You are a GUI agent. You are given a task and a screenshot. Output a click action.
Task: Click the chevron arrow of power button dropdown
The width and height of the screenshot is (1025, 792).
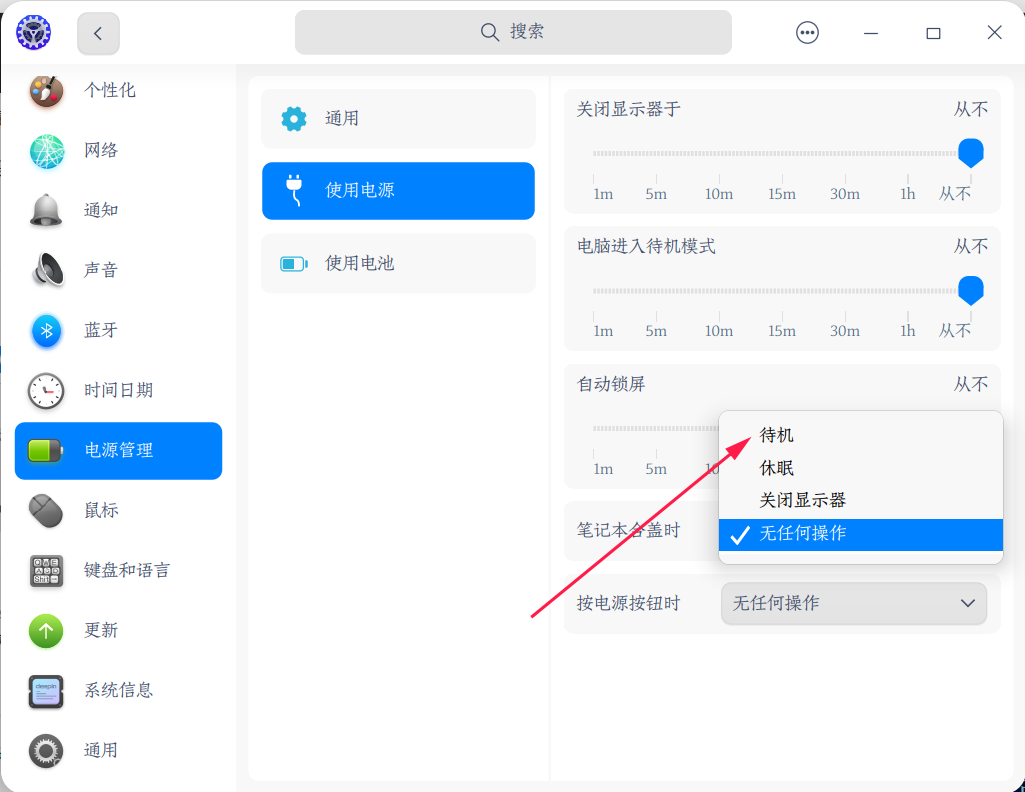point(968,603)
